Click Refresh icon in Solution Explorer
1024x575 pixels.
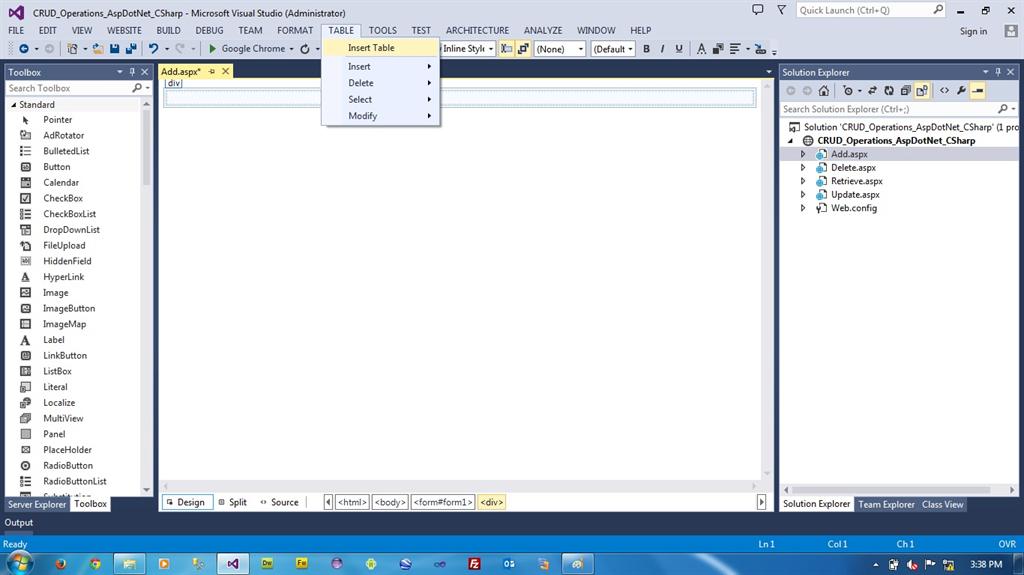click(x=889, y=91)
